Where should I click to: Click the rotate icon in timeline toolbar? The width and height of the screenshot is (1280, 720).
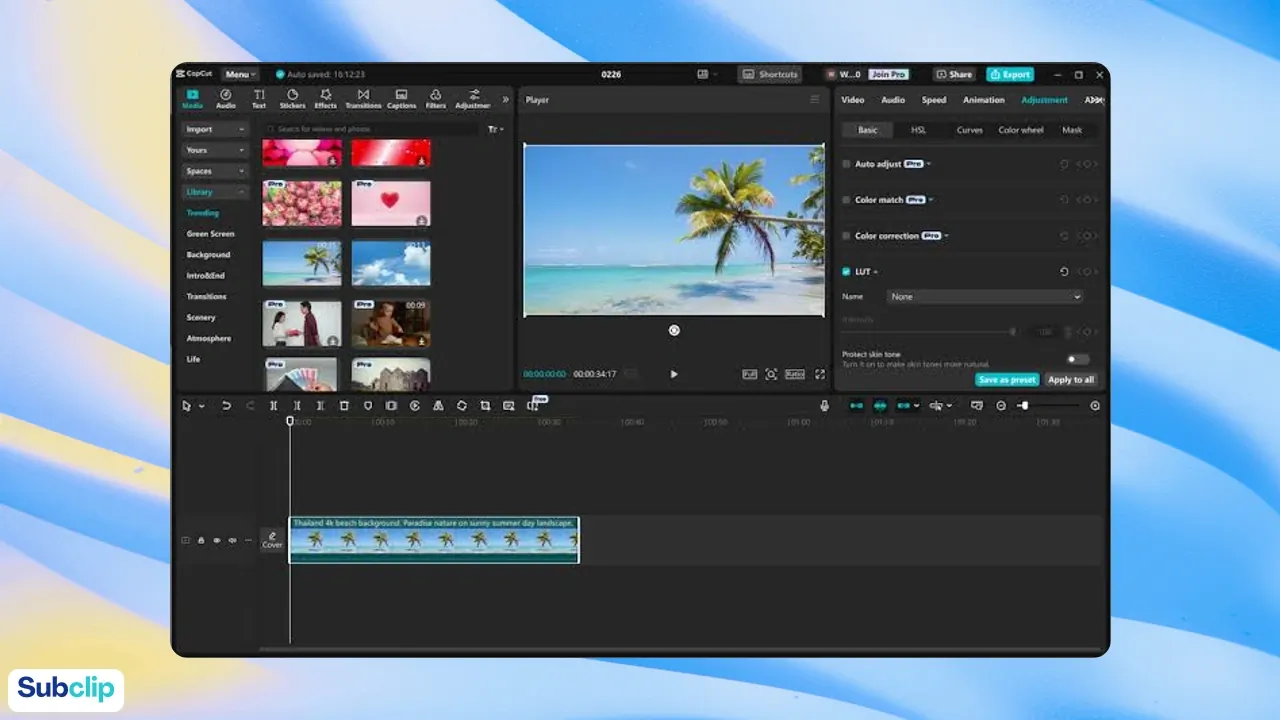pyautogui.click(x=461, y=405)
